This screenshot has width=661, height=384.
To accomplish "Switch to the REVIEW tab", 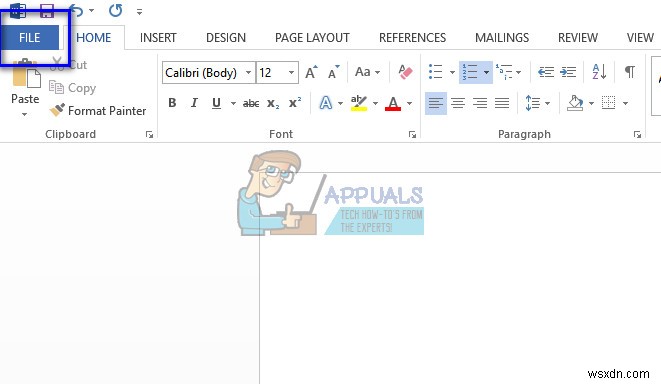I will point(578,38).
